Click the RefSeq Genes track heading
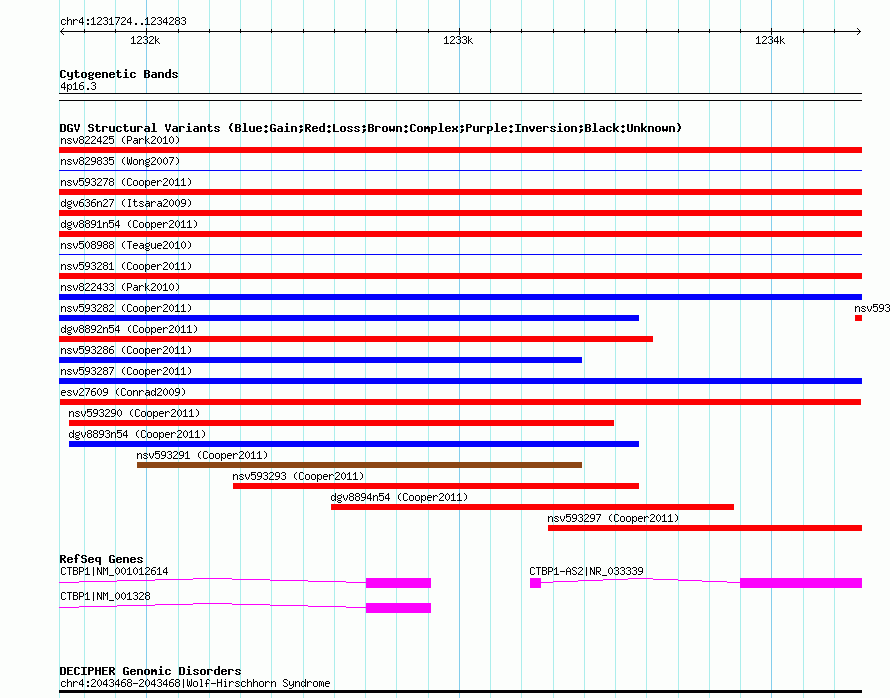890x698 pixels. point(101,559)
